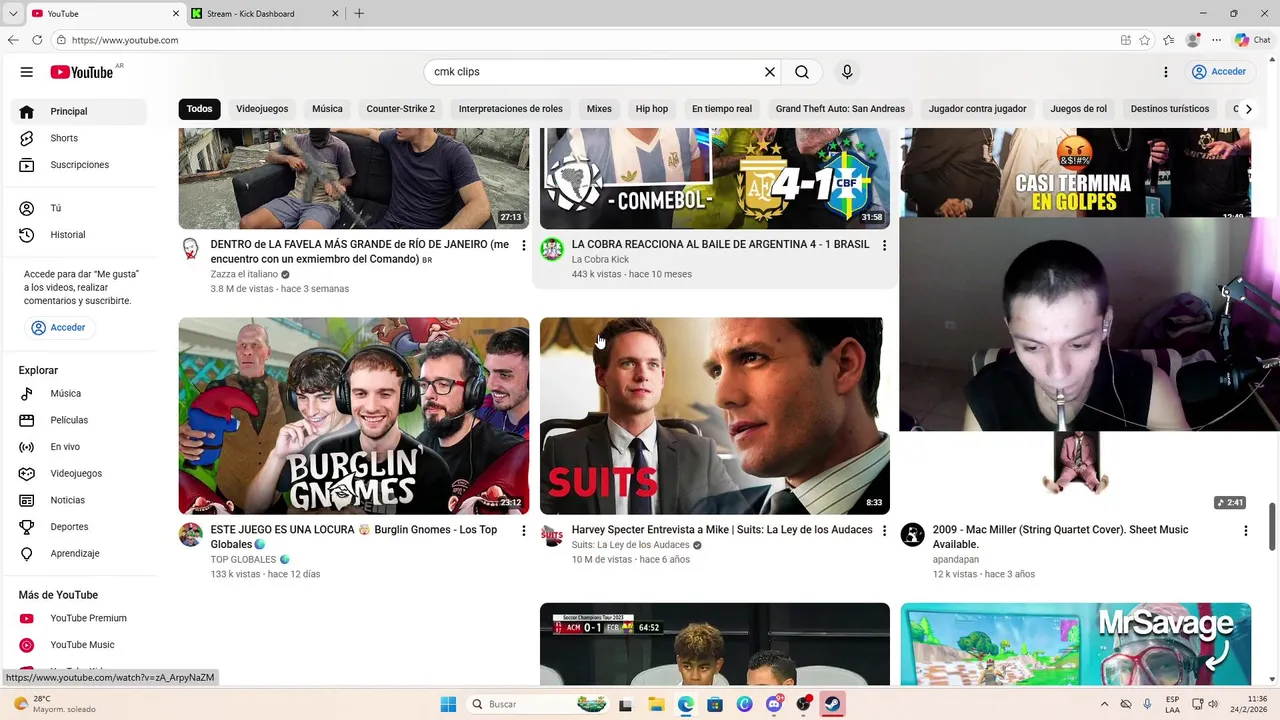1280x720 pixels.
Task: Add page to favorites star icon
Action: tap(1145, 40)
